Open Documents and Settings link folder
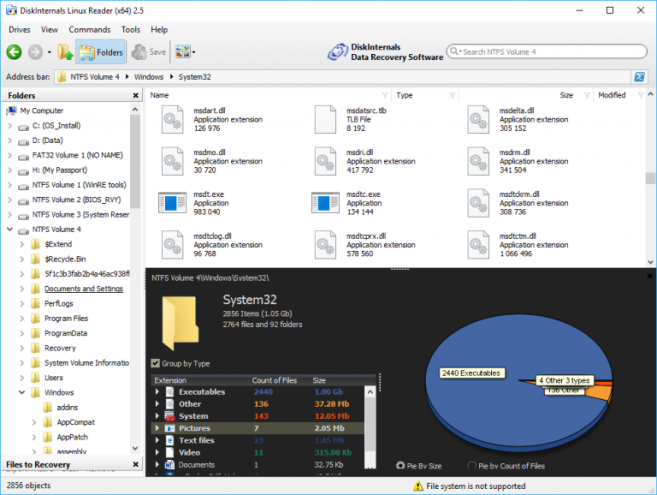This screenshot has height=495, width=657. click(84, 288)
